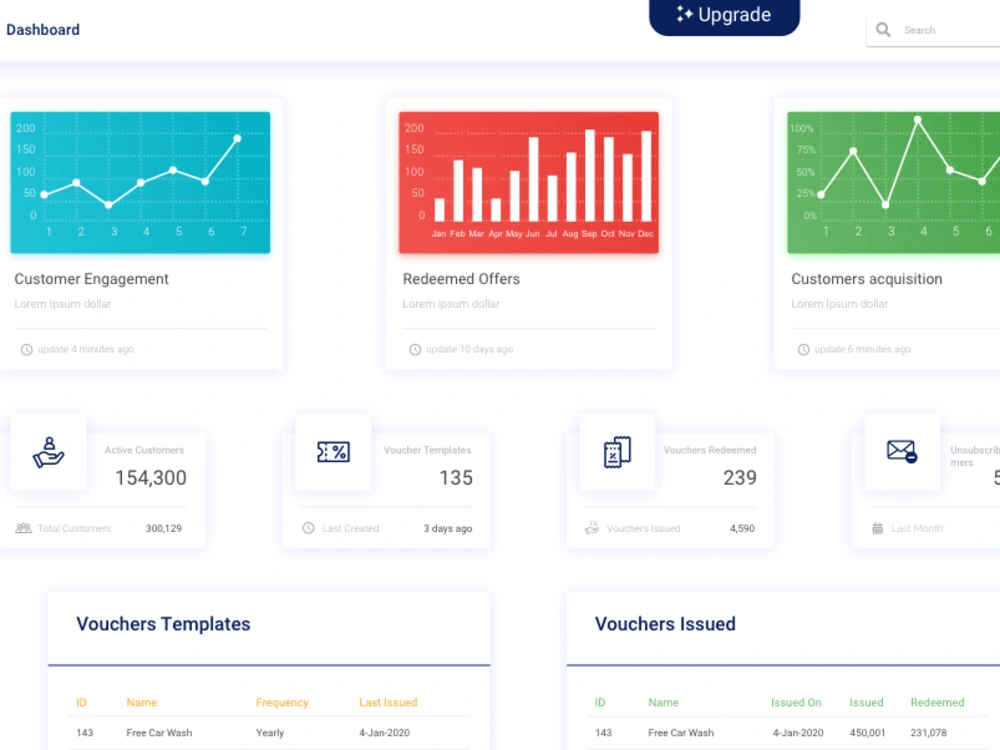The image size is (1000, 750).
Task: Sort by Last Issued column header
Action: pyautogui.click(x=388, y=702)
